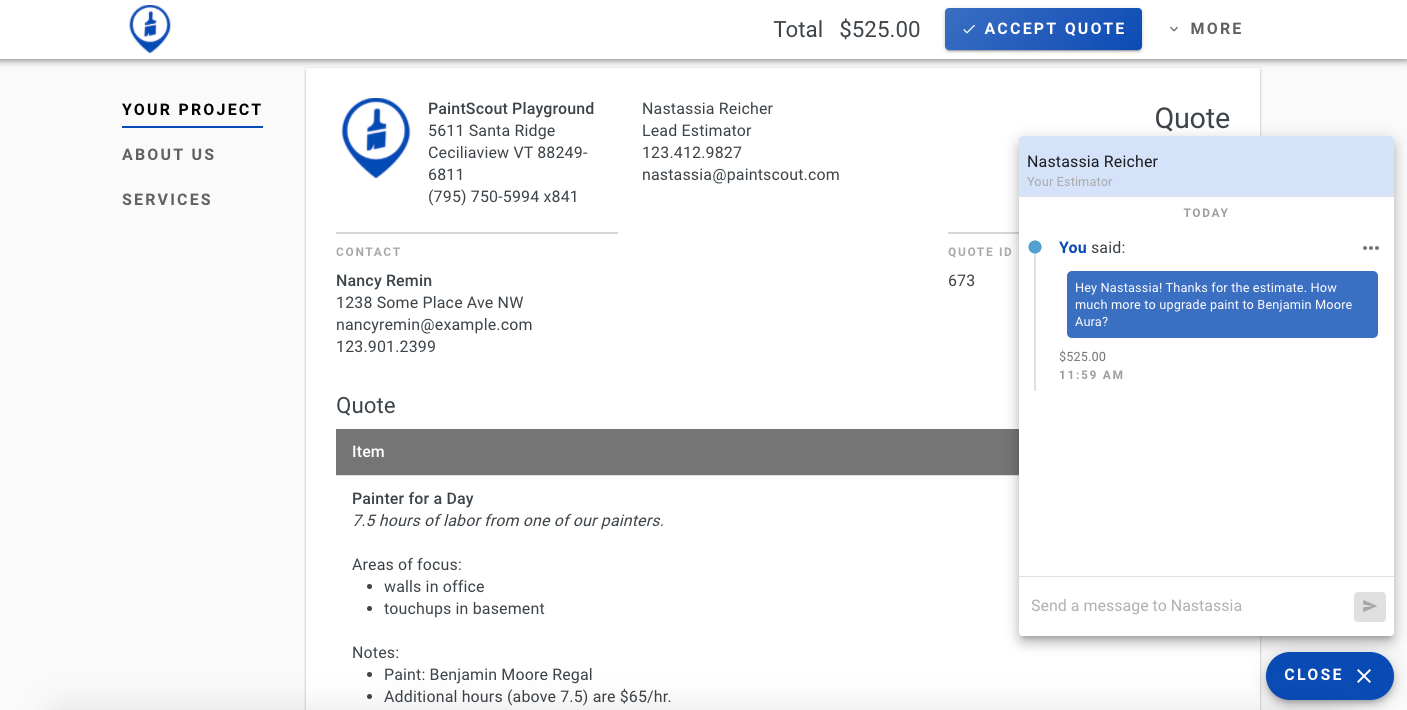Click 'You said:' message sender label
The height and width of the screenshot is (710, 1407).
pos(1092,248)
